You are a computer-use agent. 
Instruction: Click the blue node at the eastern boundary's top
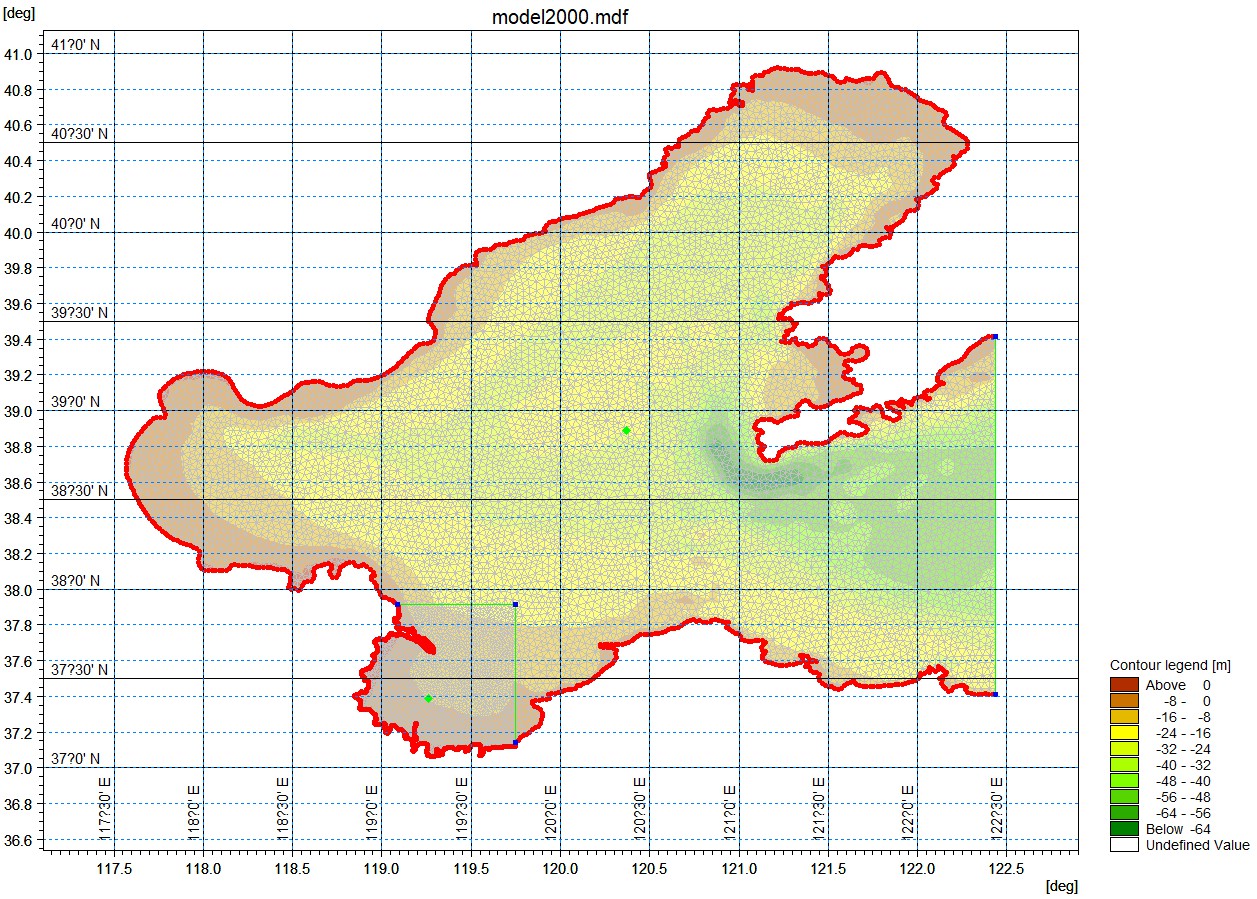(x=995, y=337)
